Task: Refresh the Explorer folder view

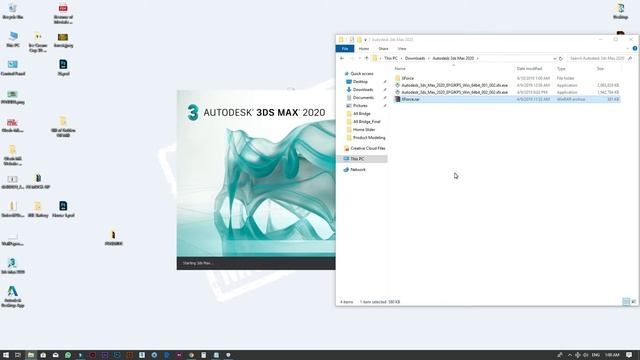Action: point(560,58)
